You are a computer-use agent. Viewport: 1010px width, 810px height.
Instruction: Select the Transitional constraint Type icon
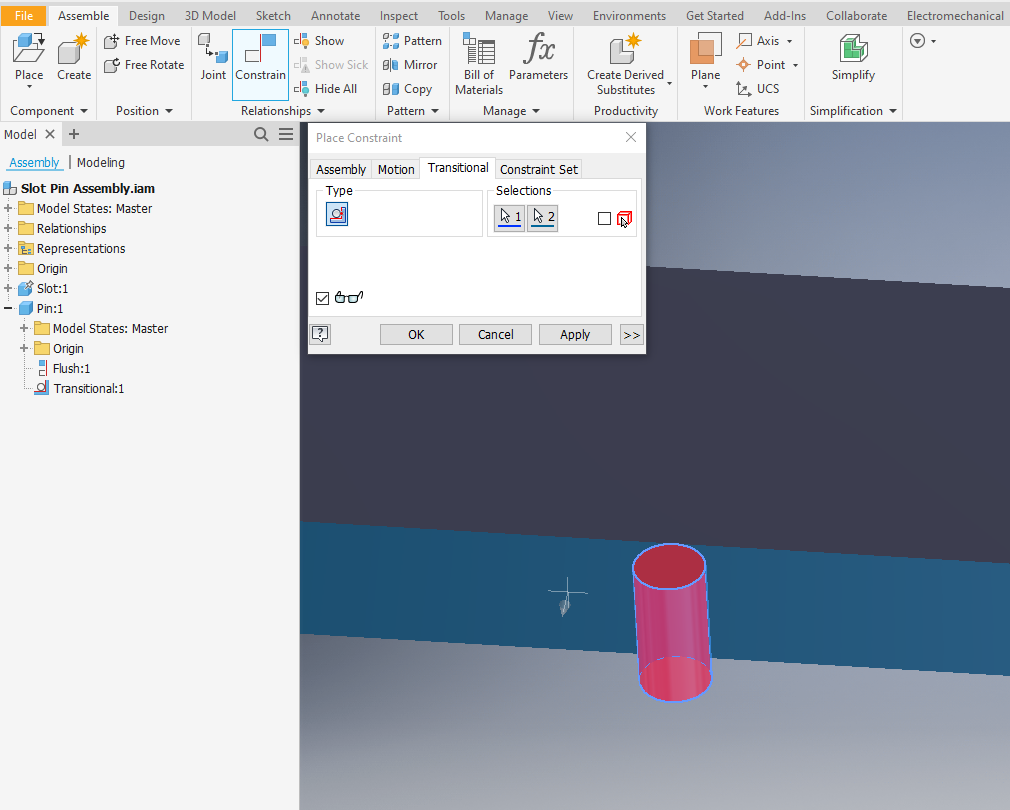pos(337,214)
